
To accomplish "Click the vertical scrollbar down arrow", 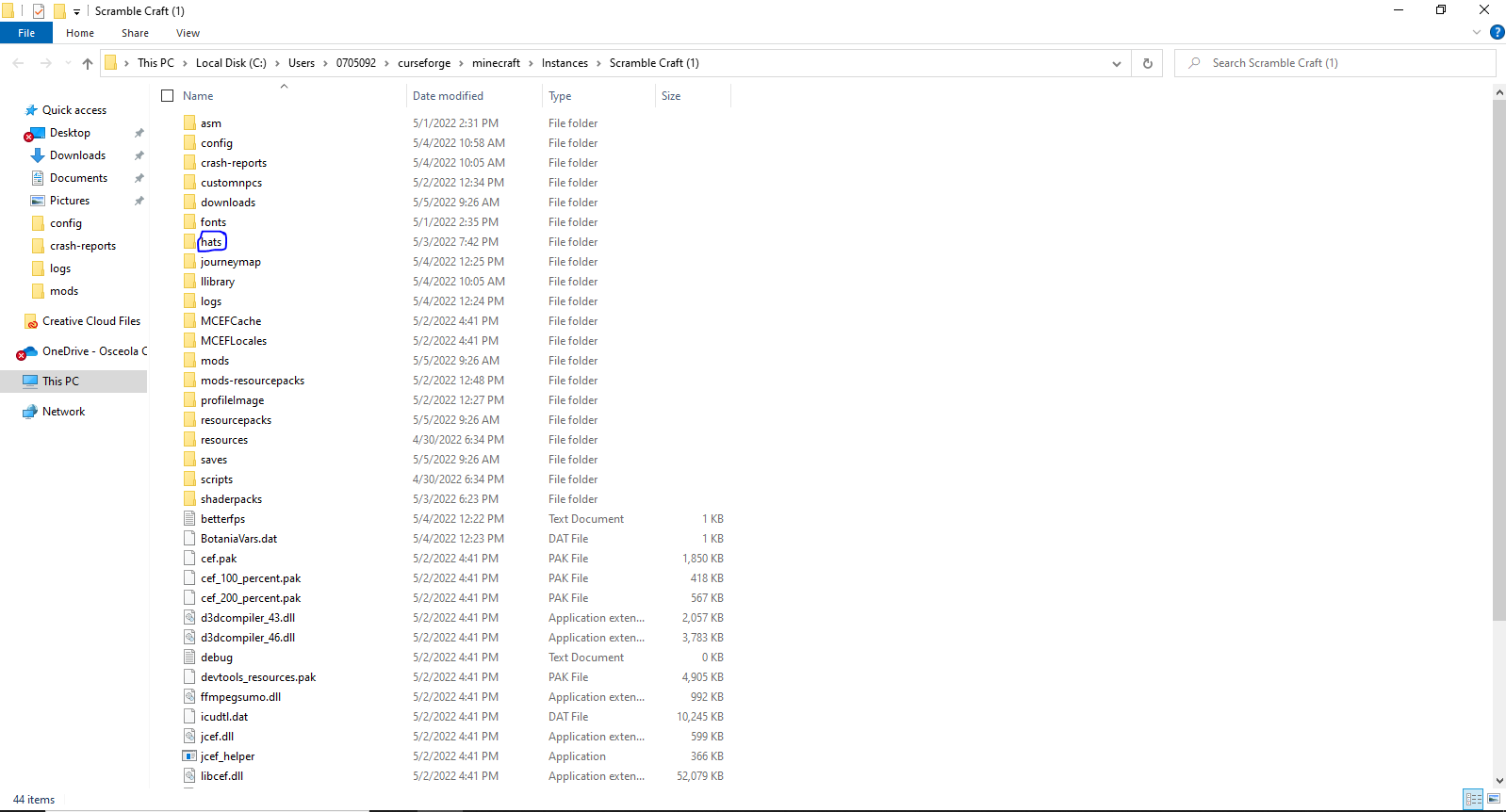I will (x=1498, y=781).
